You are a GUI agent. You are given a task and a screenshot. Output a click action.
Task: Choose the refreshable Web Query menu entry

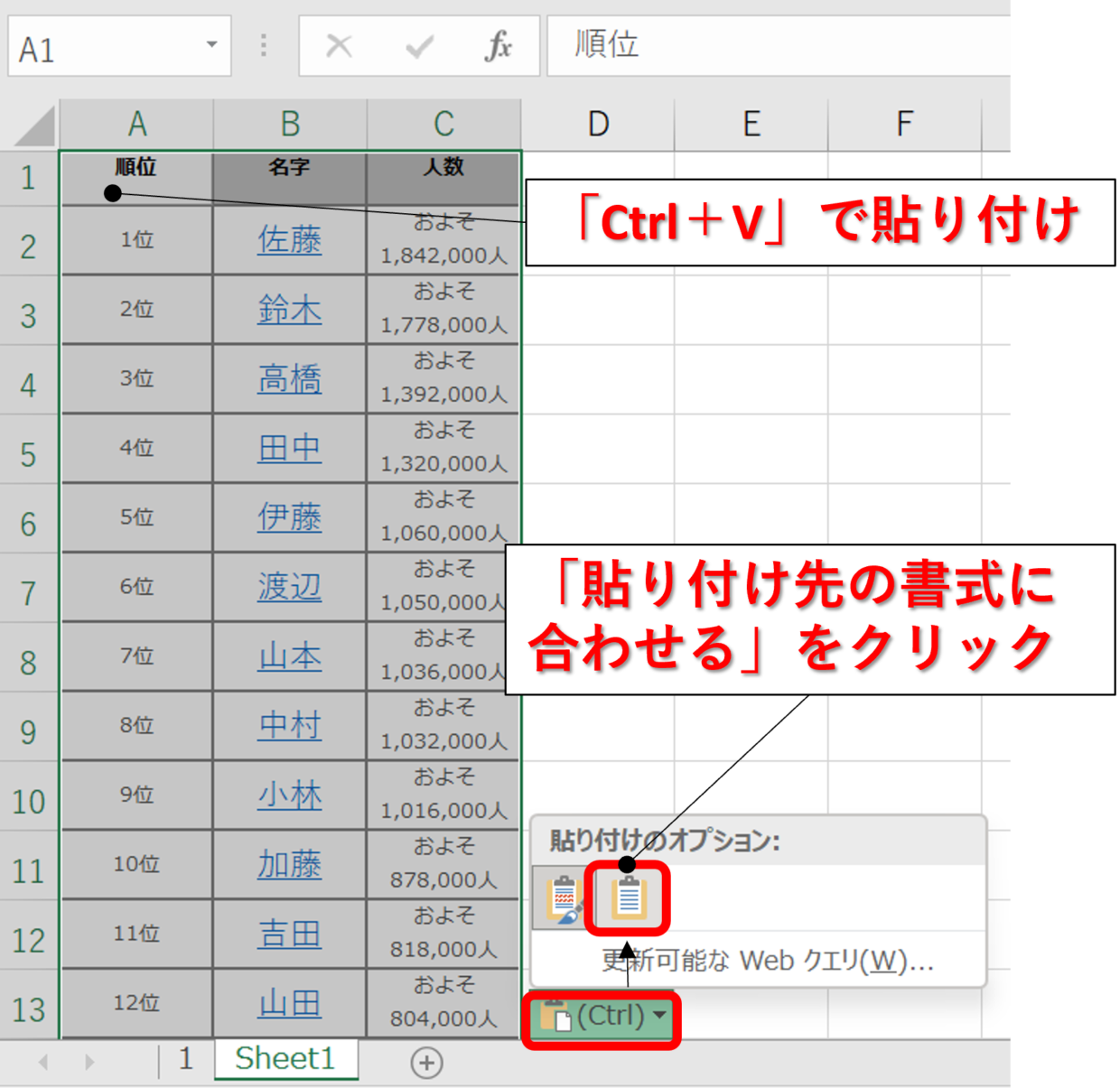click(x=767, y=960)
